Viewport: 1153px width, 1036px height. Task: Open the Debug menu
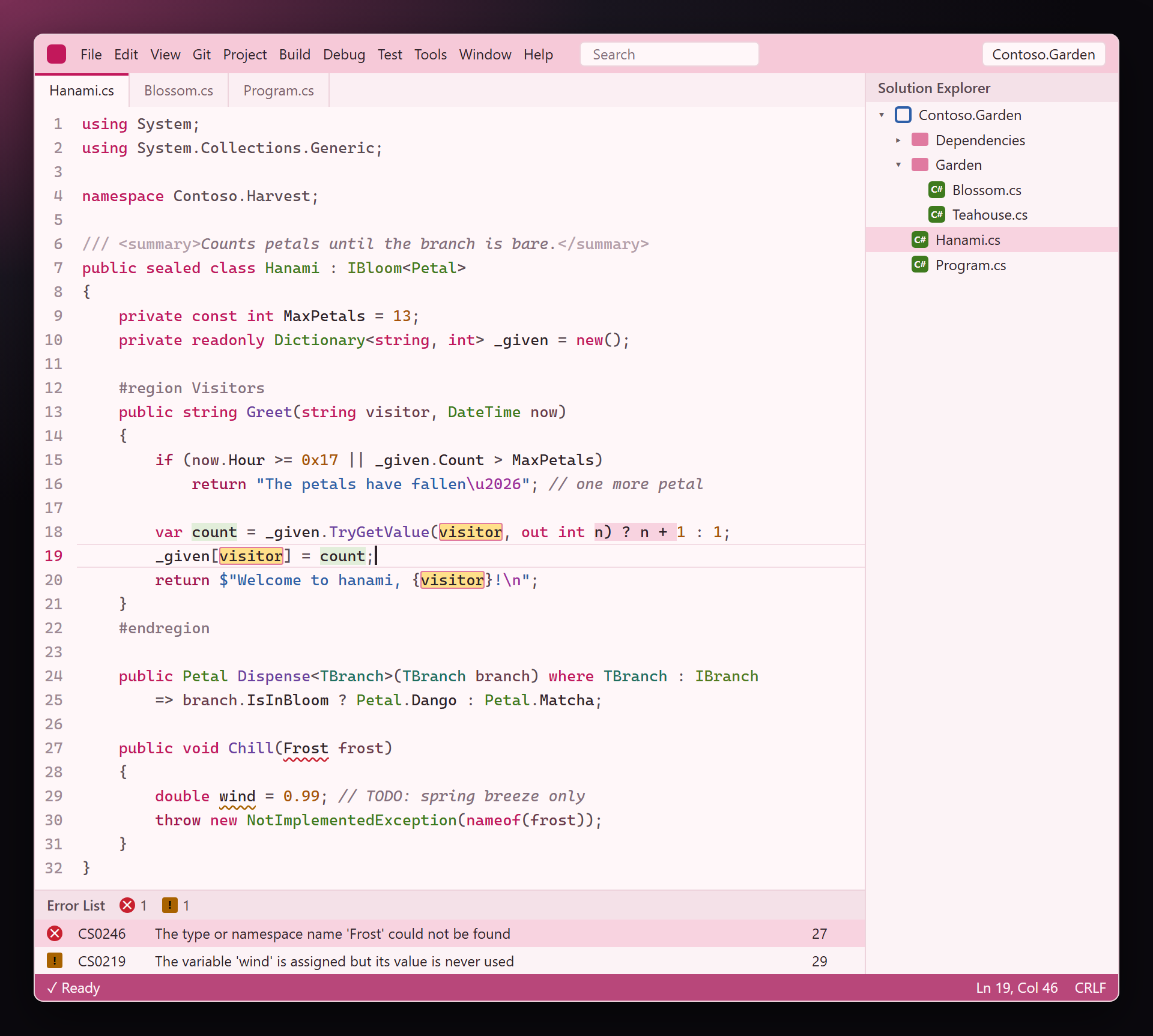pyautogui.click(x=343, y=54)
